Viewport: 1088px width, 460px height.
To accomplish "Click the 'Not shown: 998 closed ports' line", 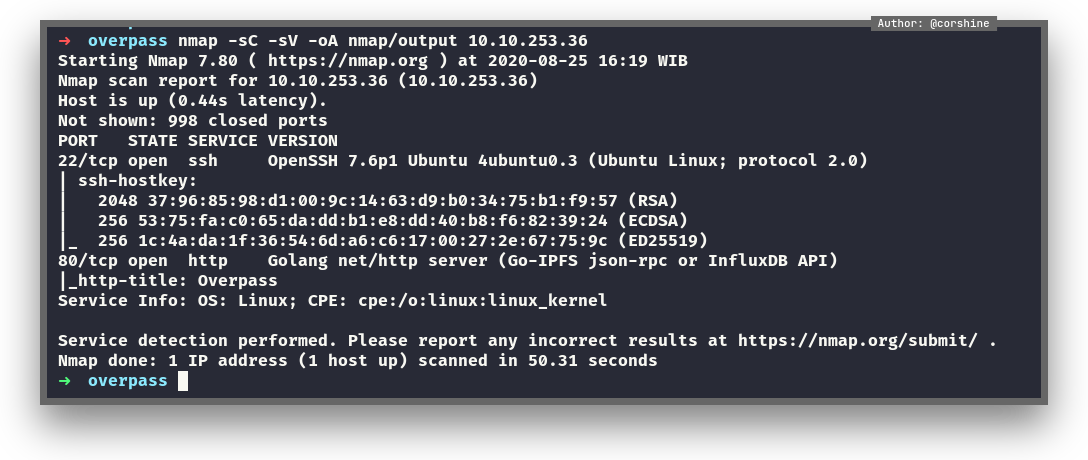I will tap(192, 121).
